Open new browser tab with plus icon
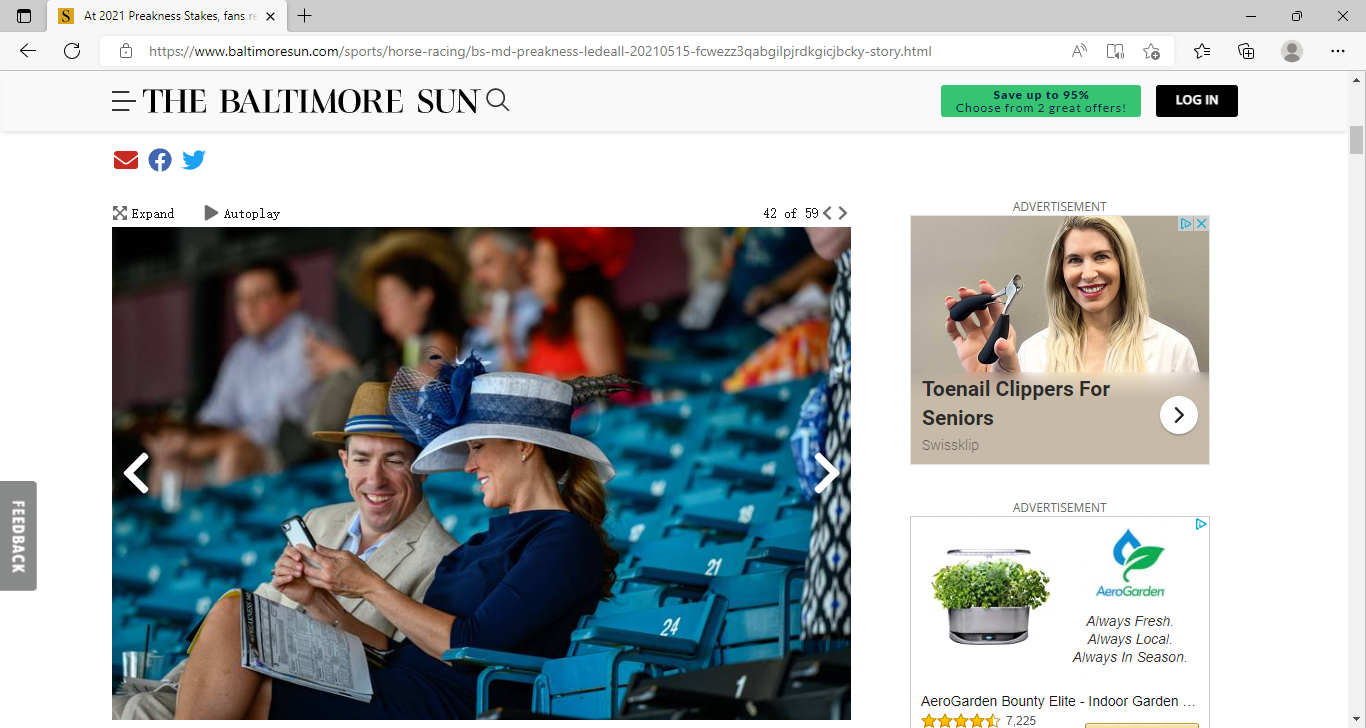Screen dimensions: 1366x728 point(305,16)
